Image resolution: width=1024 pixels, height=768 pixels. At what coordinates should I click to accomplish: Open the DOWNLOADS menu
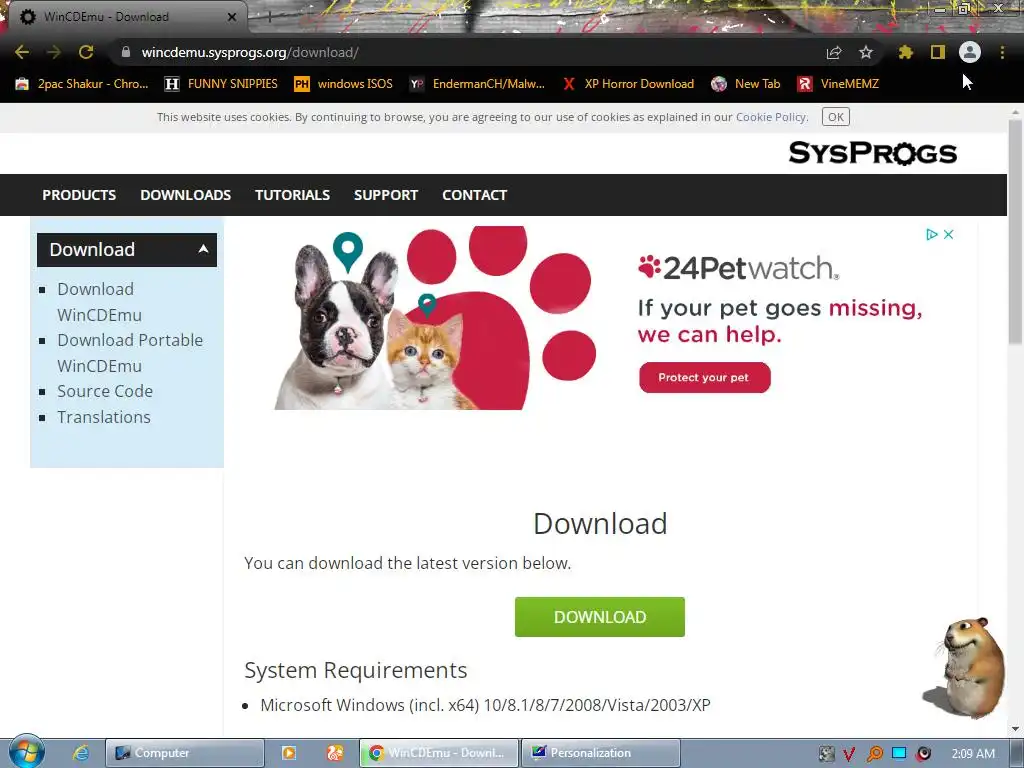click(185, 195)
